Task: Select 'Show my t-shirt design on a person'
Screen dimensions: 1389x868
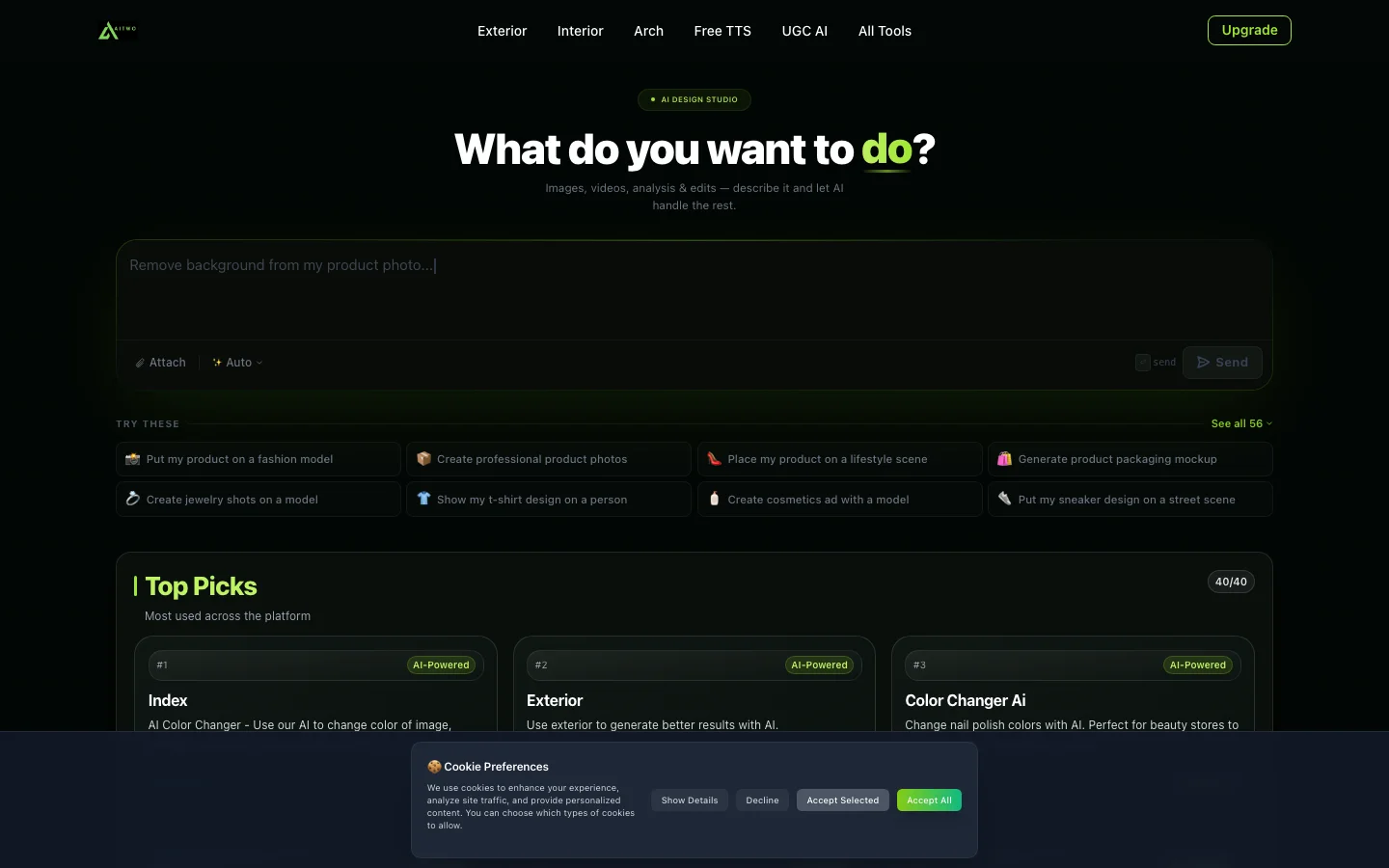Action: pyautogui.click(x=549, y=499)
